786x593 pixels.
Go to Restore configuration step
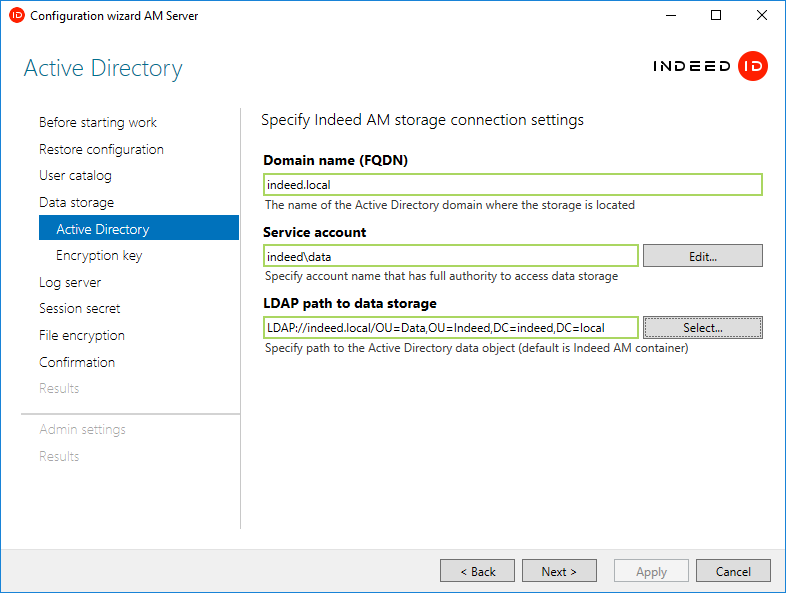[x=101, y=149]
